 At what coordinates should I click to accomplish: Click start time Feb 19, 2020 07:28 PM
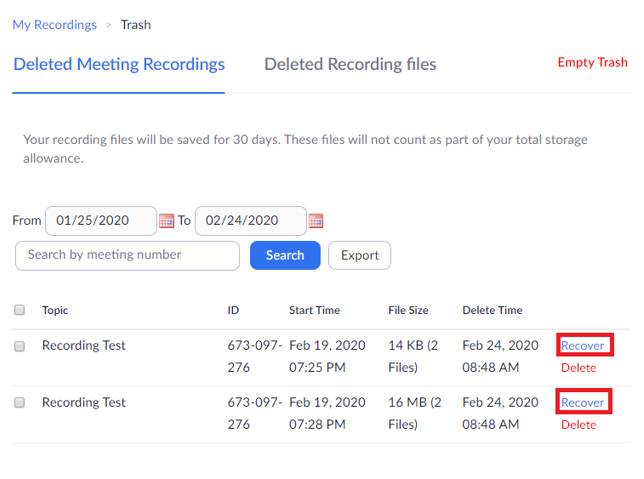327,413
